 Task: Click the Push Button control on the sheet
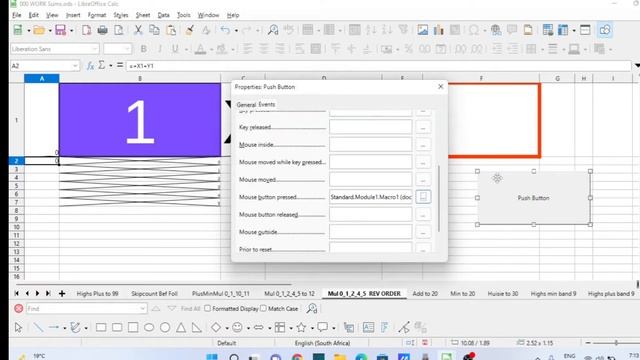point(533,198)
